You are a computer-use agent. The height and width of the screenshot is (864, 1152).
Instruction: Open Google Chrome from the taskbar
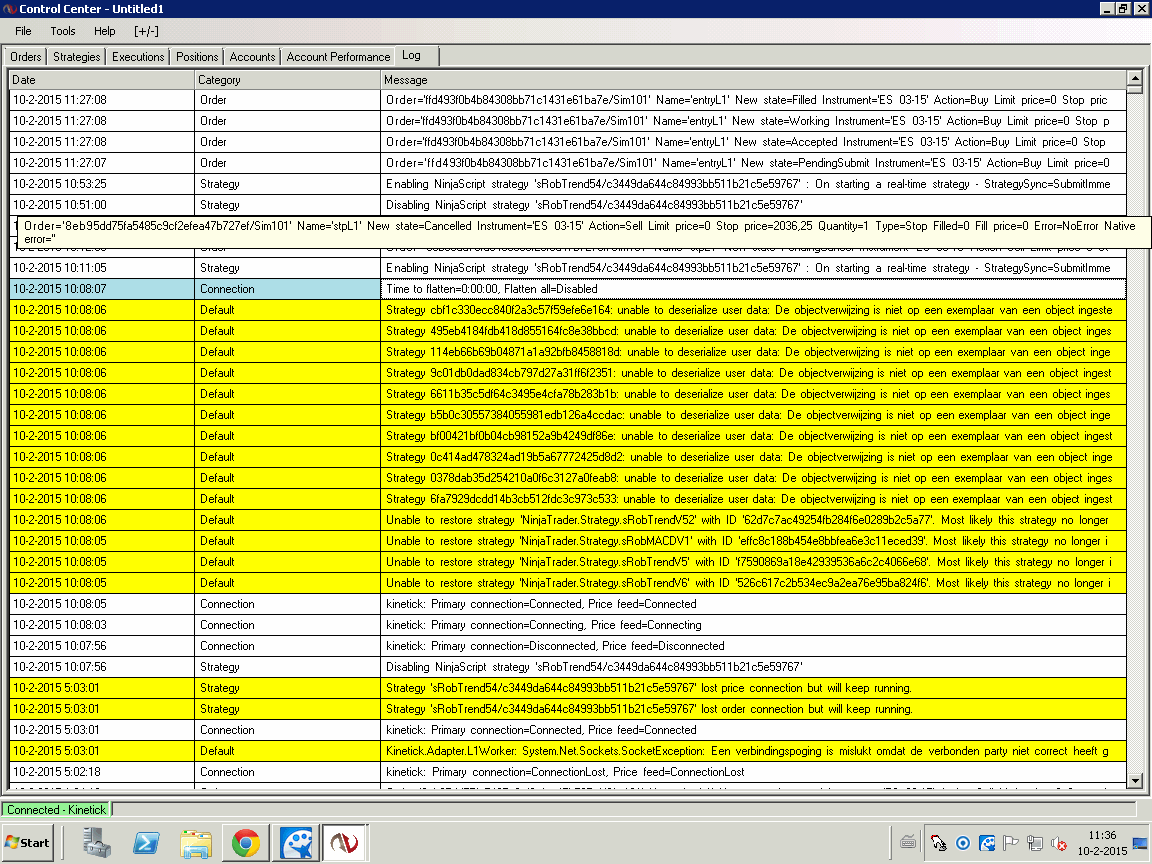point(245,843)
